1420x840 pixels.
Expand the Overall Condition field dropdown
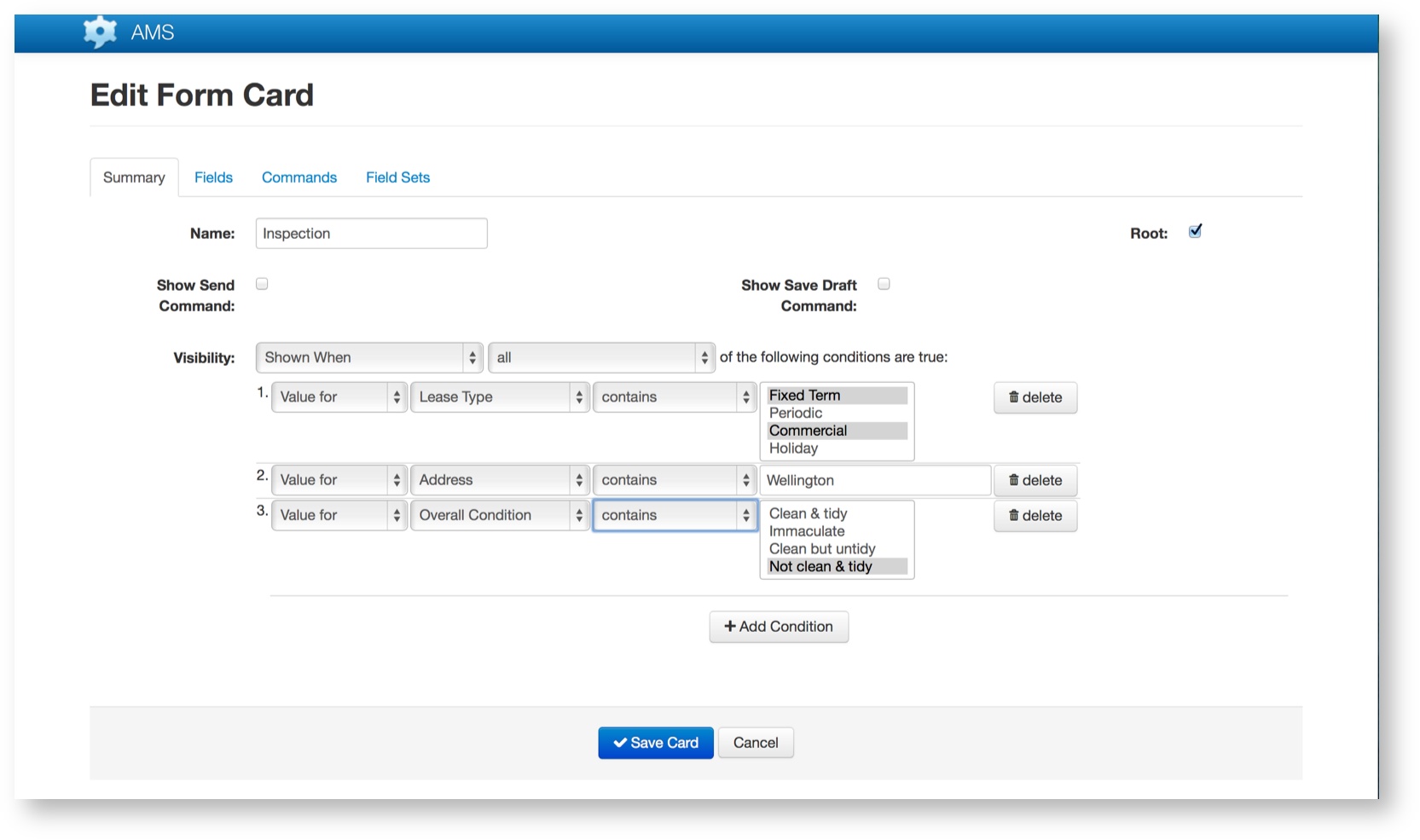tap(500, 515)
